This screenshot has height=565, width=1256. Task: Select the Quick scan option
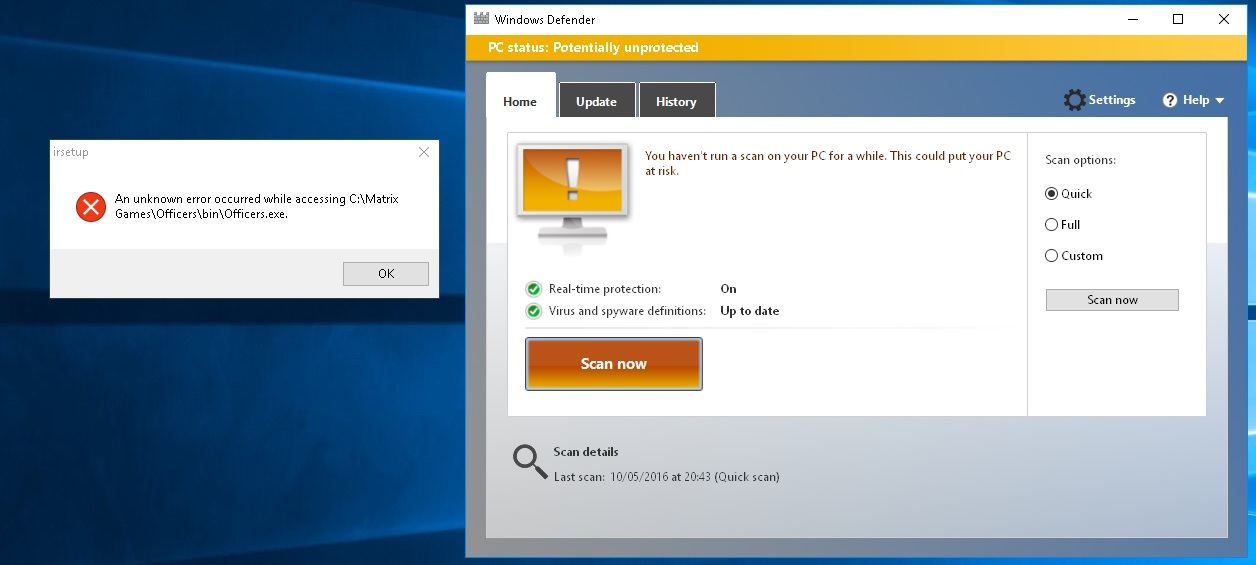(x=1051, y=194)
